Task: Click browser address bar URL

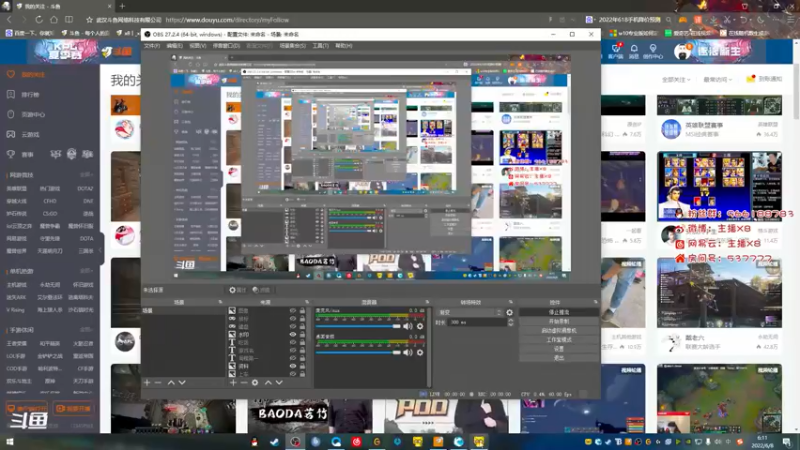Action: pos(227,20)
